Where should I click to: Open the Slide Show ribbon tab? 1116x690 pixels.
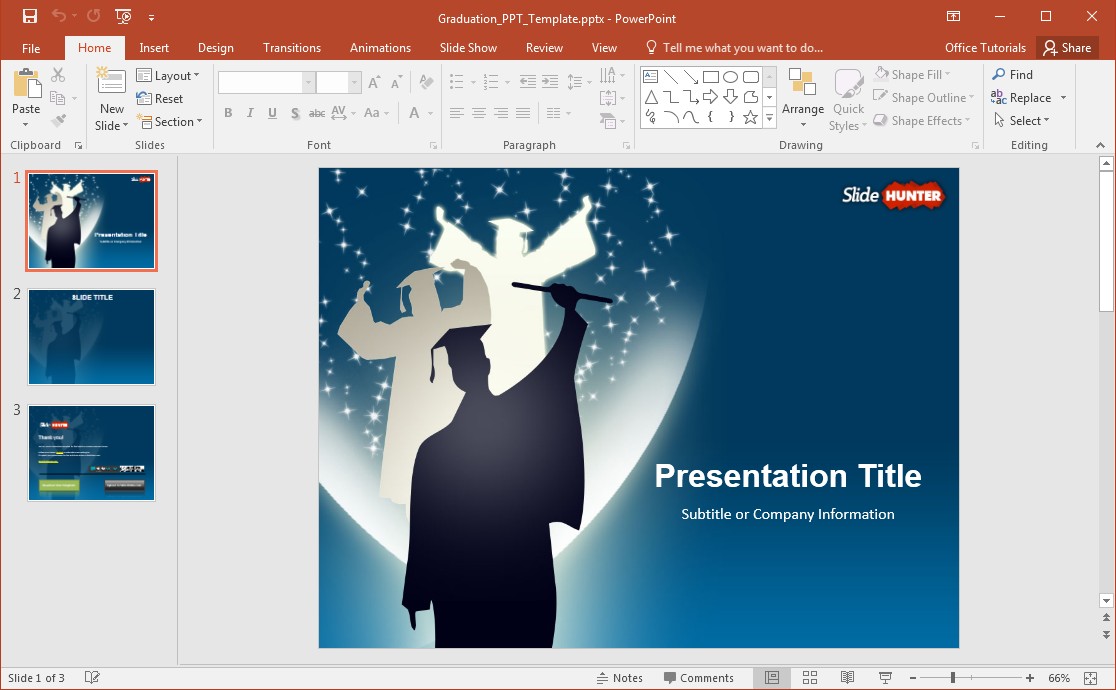(x=468, y=48)
